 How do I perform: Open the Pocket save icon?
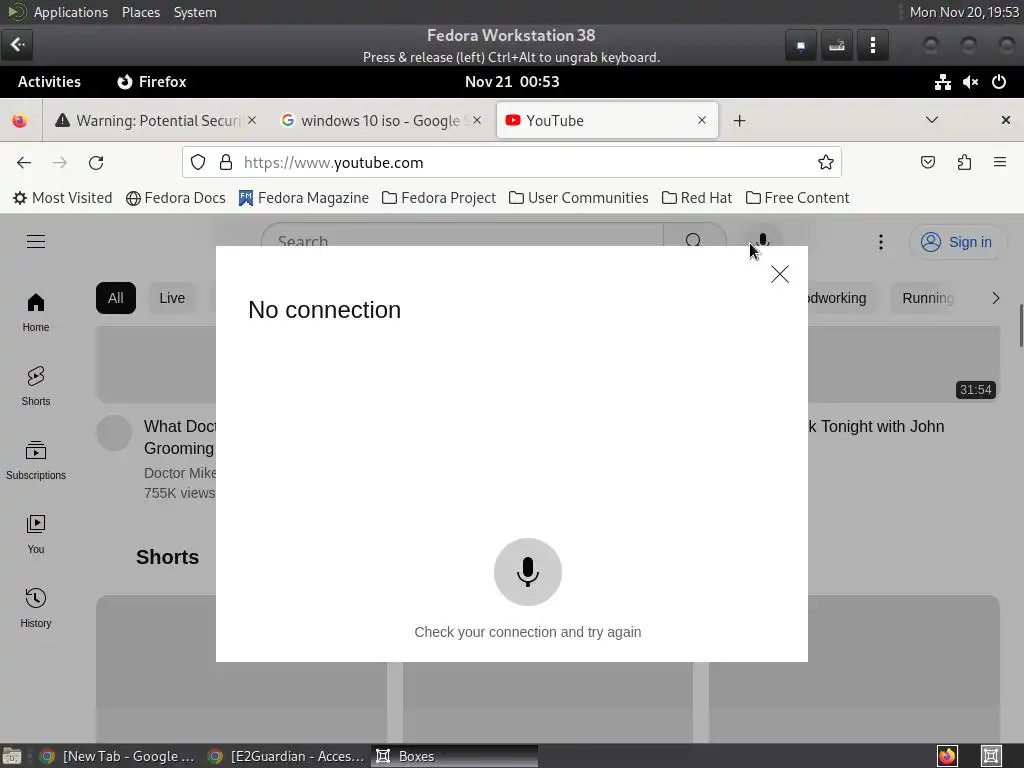click(x=928, y=163)
